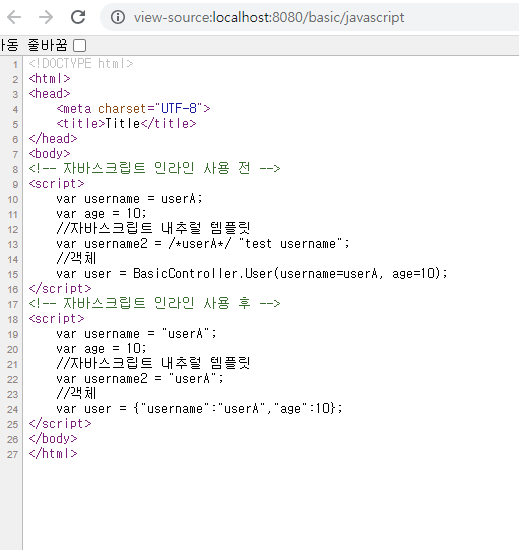Select the closing html tag on line 27
Image resolution: width=519 pixels, height=550 pixels.
pos(53,454)
